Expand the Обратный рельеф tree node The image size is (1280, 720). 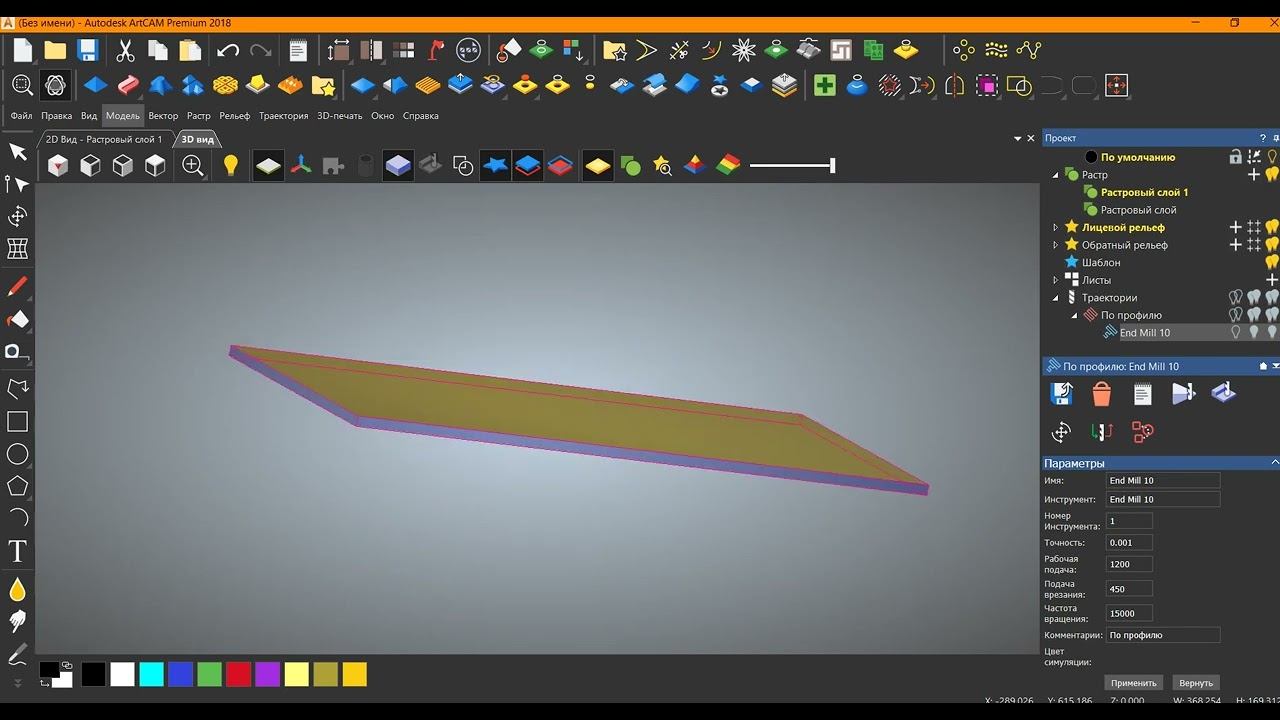coord(1055,245)
